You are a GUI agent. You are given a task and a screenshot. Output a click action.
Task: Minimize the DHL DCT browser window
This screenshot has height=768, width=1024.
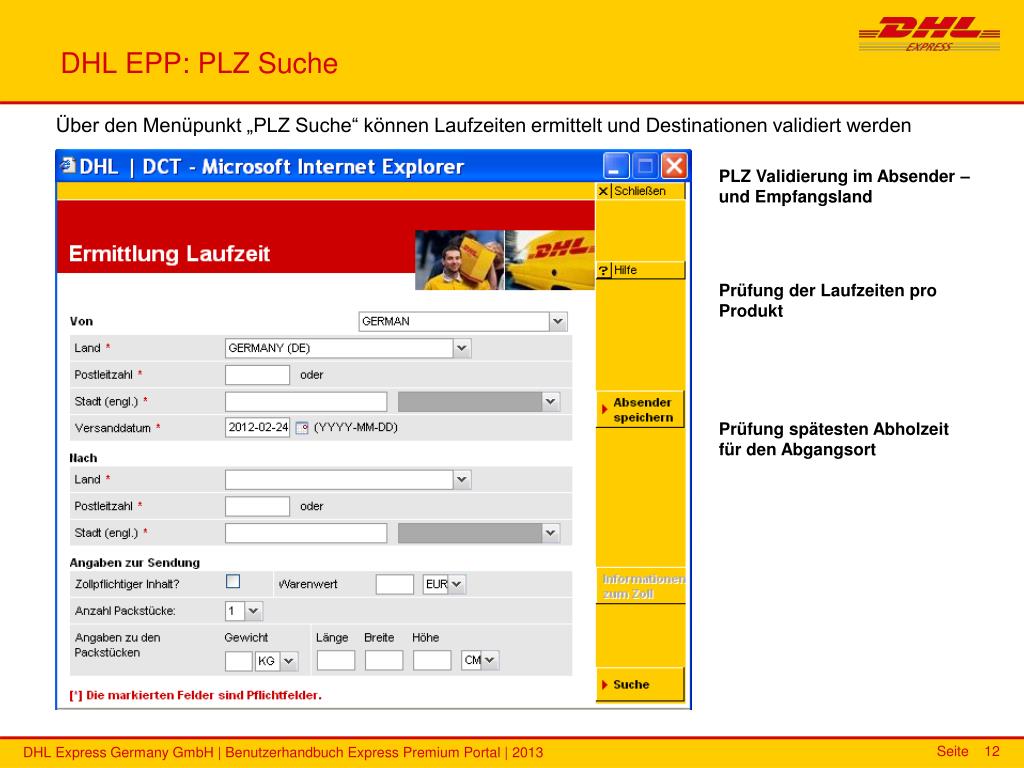(616, 166)
